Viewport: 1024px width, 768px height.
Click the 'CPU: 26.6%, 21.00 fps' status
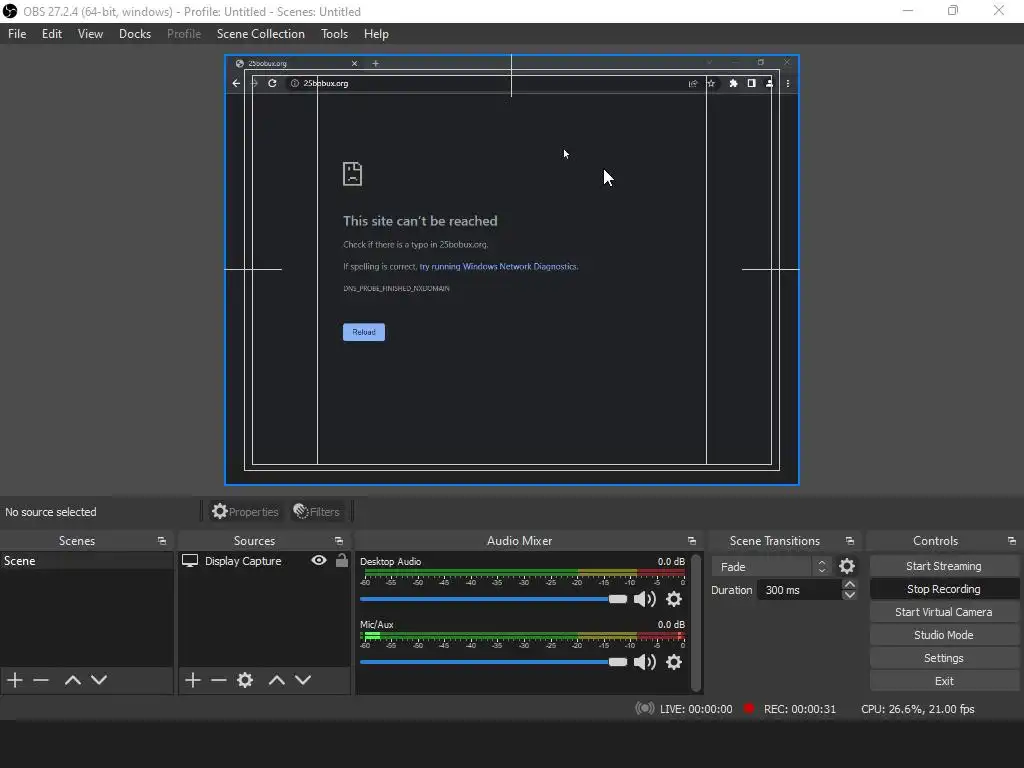[x=918, y=709]
